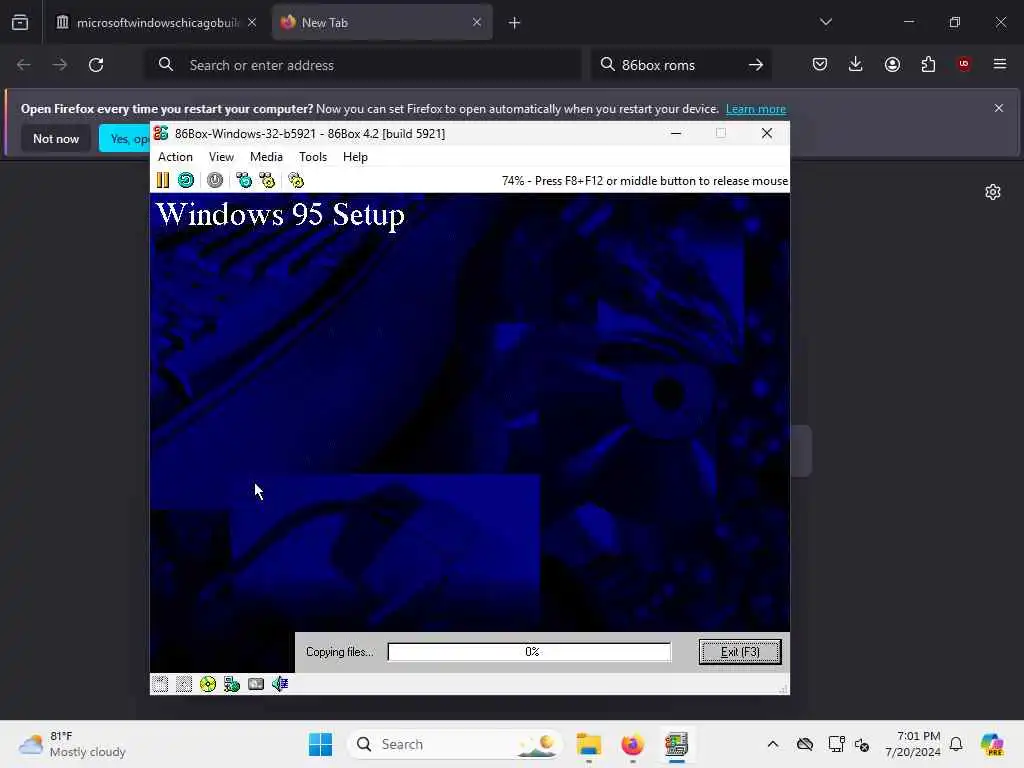Click the hard disk status icon
Viewport: 1024px width, 768px height.
click(256, 684)
